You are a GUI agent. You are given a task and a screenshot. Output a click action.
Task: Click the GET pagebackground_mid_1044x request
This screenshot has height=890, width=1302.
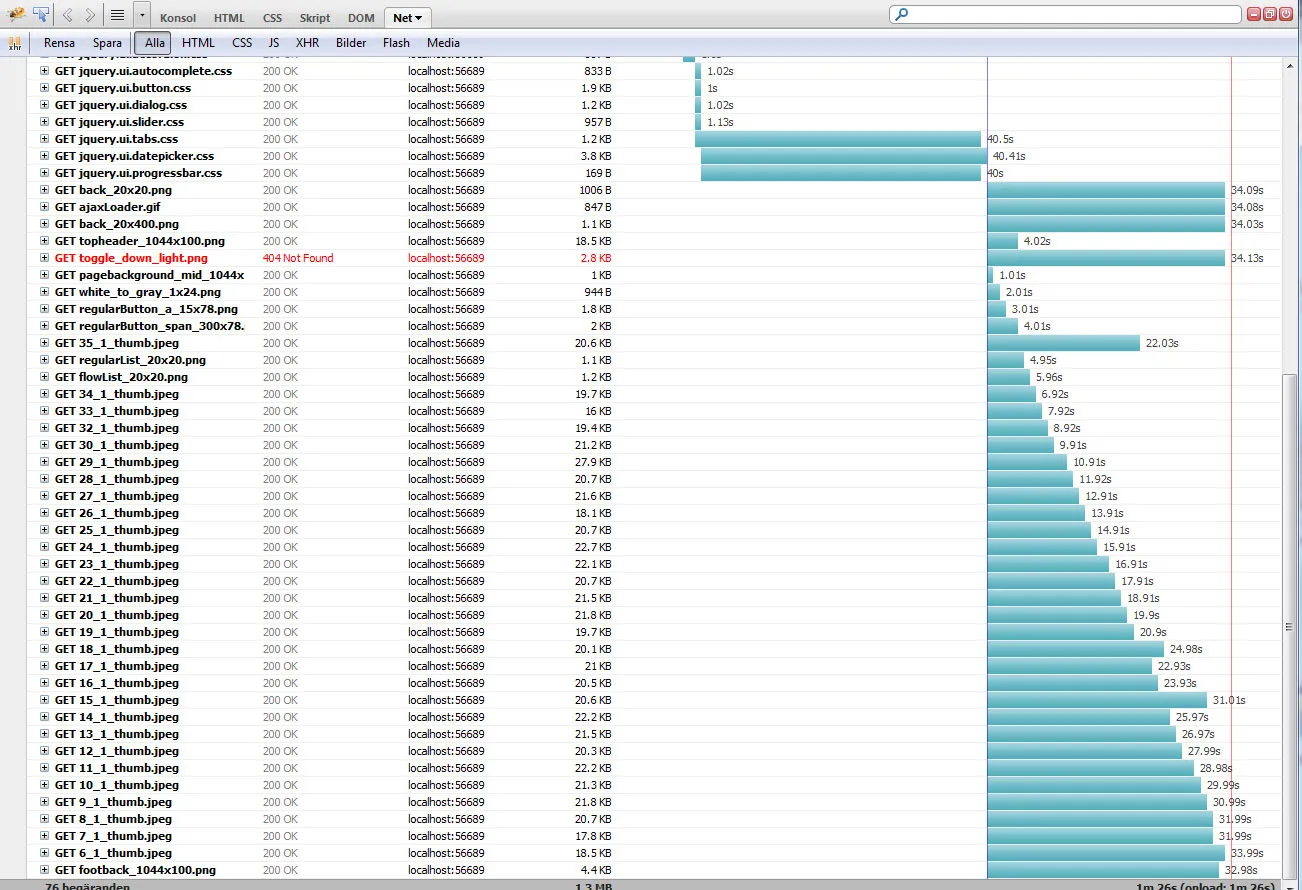coord(149,275)
